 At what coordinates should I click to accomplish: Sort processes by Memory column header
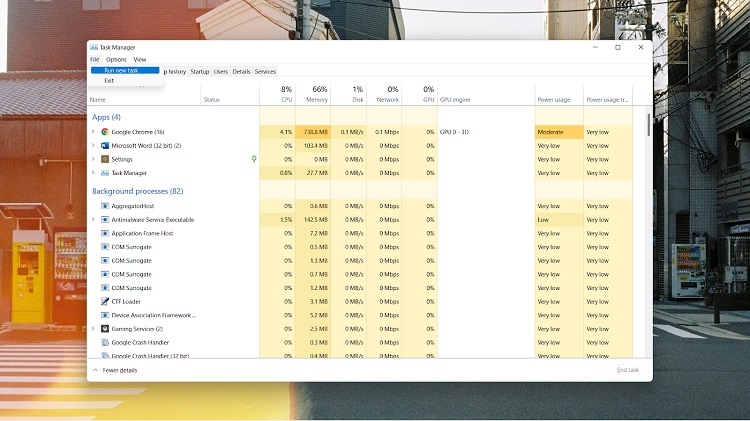319,99
